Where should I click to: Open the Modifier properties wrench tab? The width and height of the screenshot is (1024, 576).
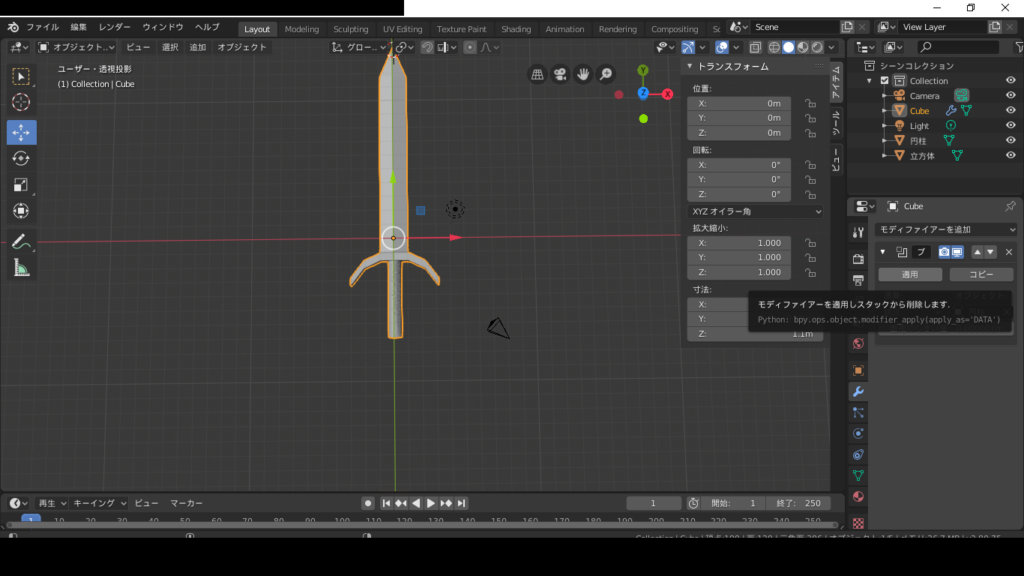click(857, 391)
